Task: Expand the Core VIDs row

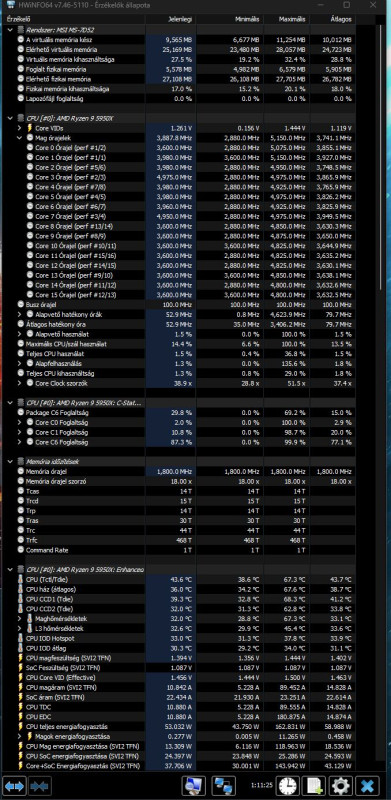Action: 19,128
